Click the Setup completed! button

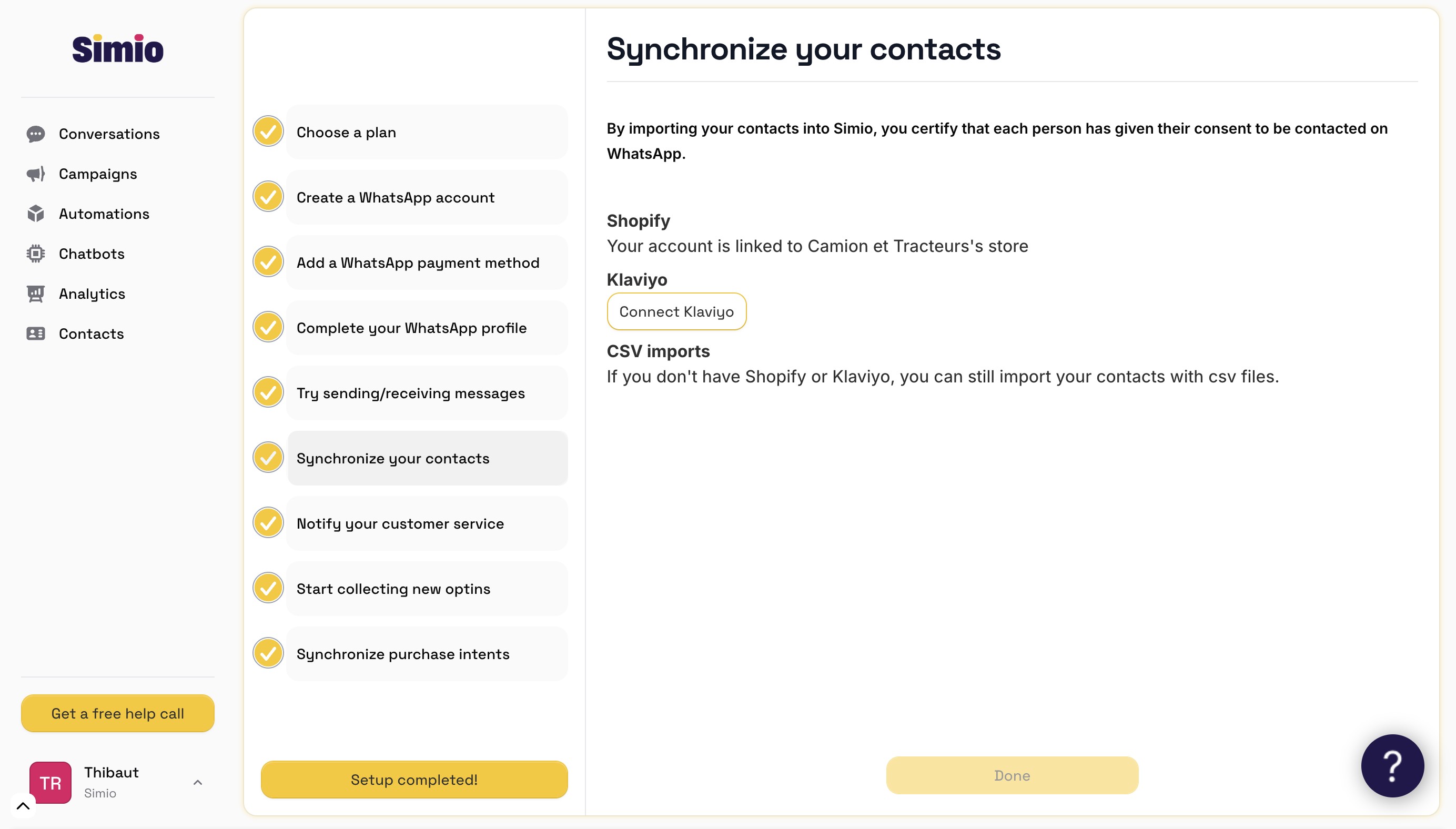coord(414,780)
